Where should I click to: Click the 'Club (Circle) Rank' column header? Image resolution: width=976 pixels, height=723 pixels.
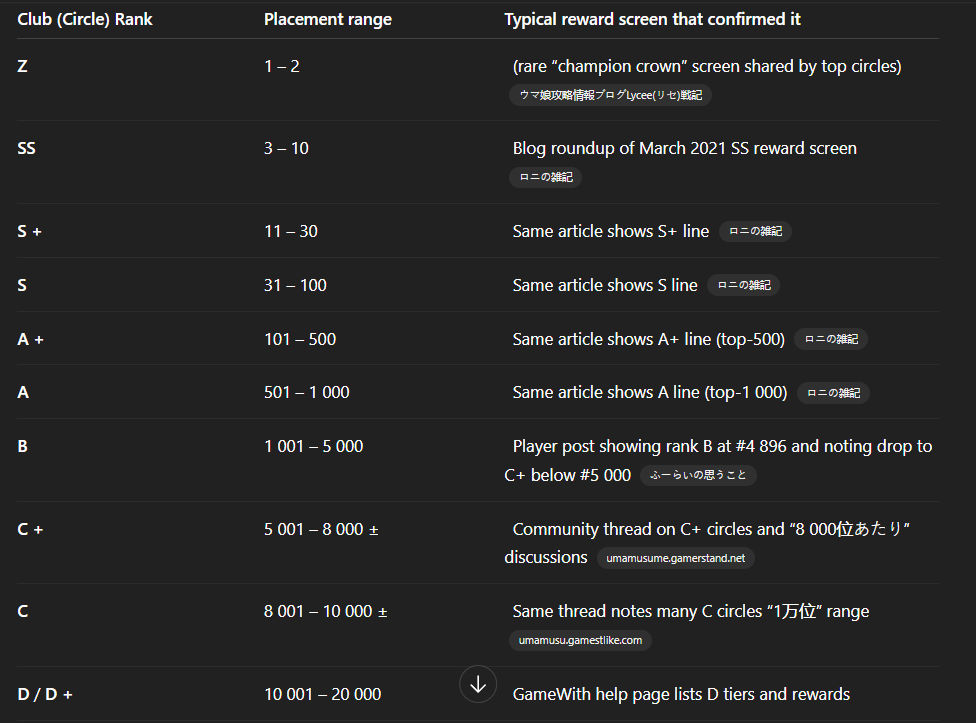coord(85,19)
